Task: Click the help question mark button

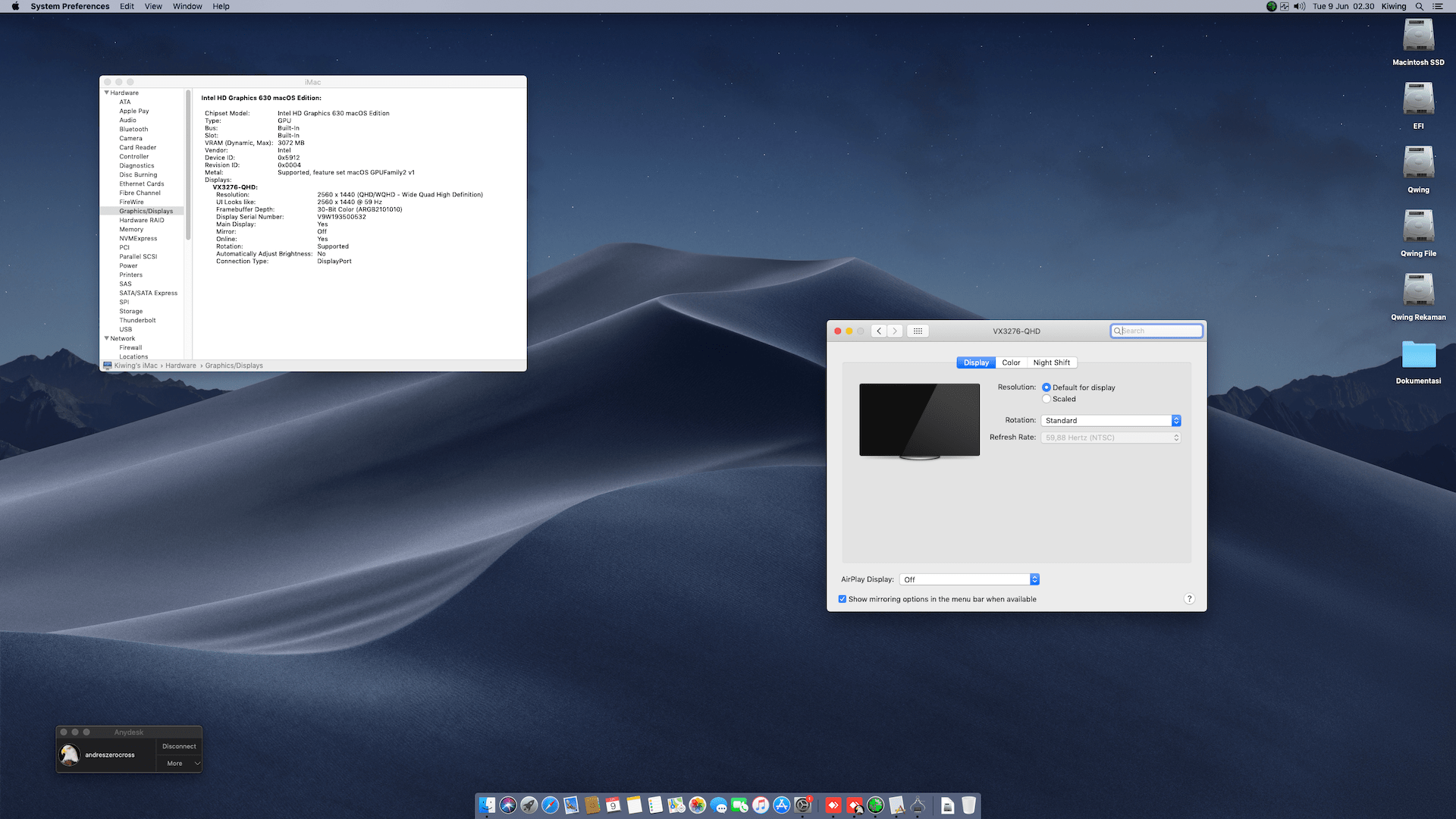Action: [x=1189, y=599]
